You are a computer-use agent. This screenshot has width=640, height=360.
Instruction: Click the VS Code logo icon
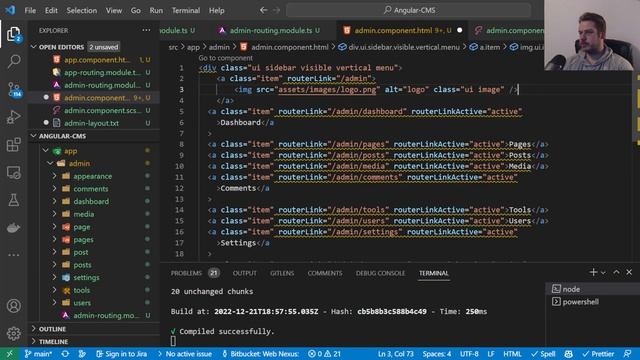tap(10, 10)
